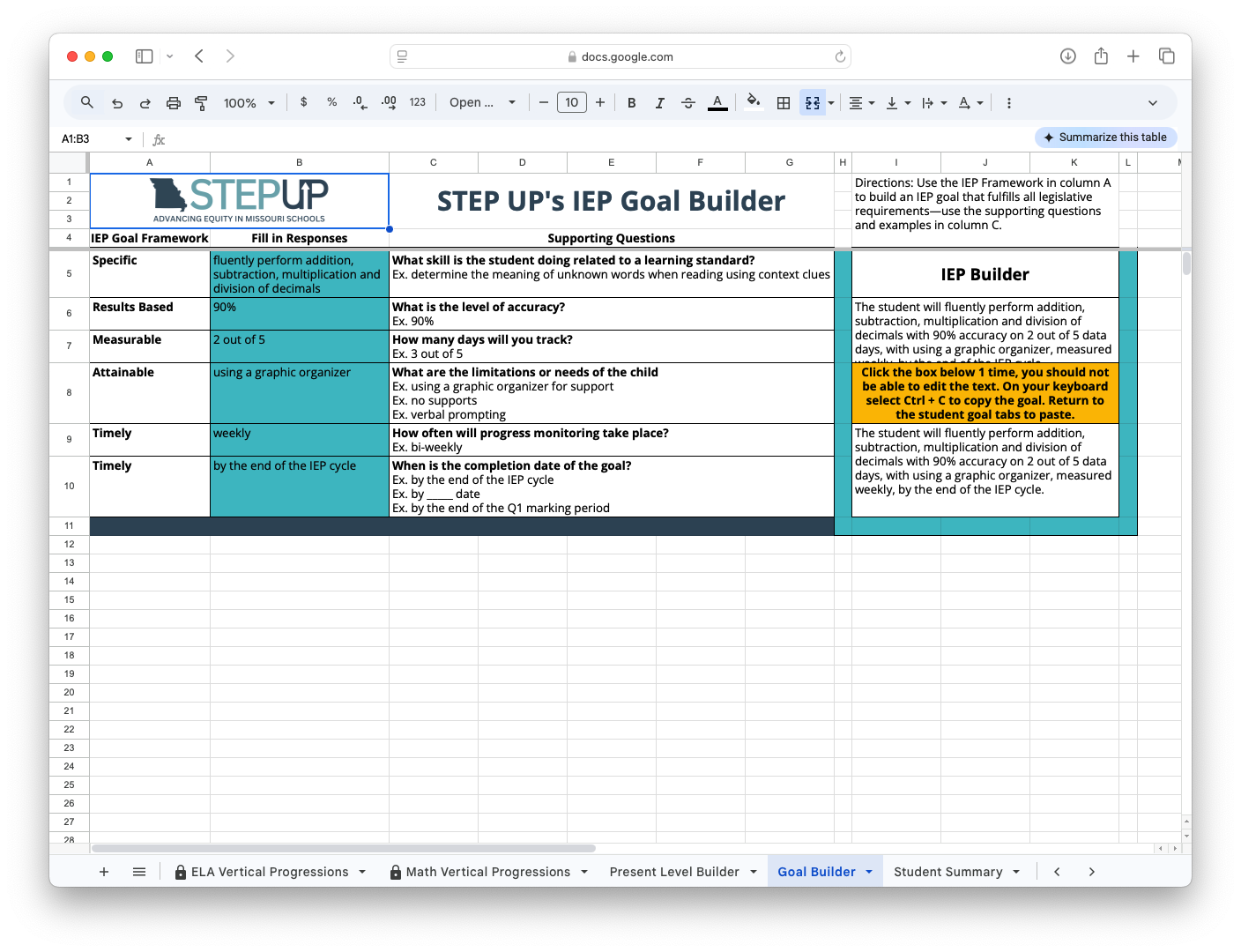Switch to Student Summary tab

point(948,872)
